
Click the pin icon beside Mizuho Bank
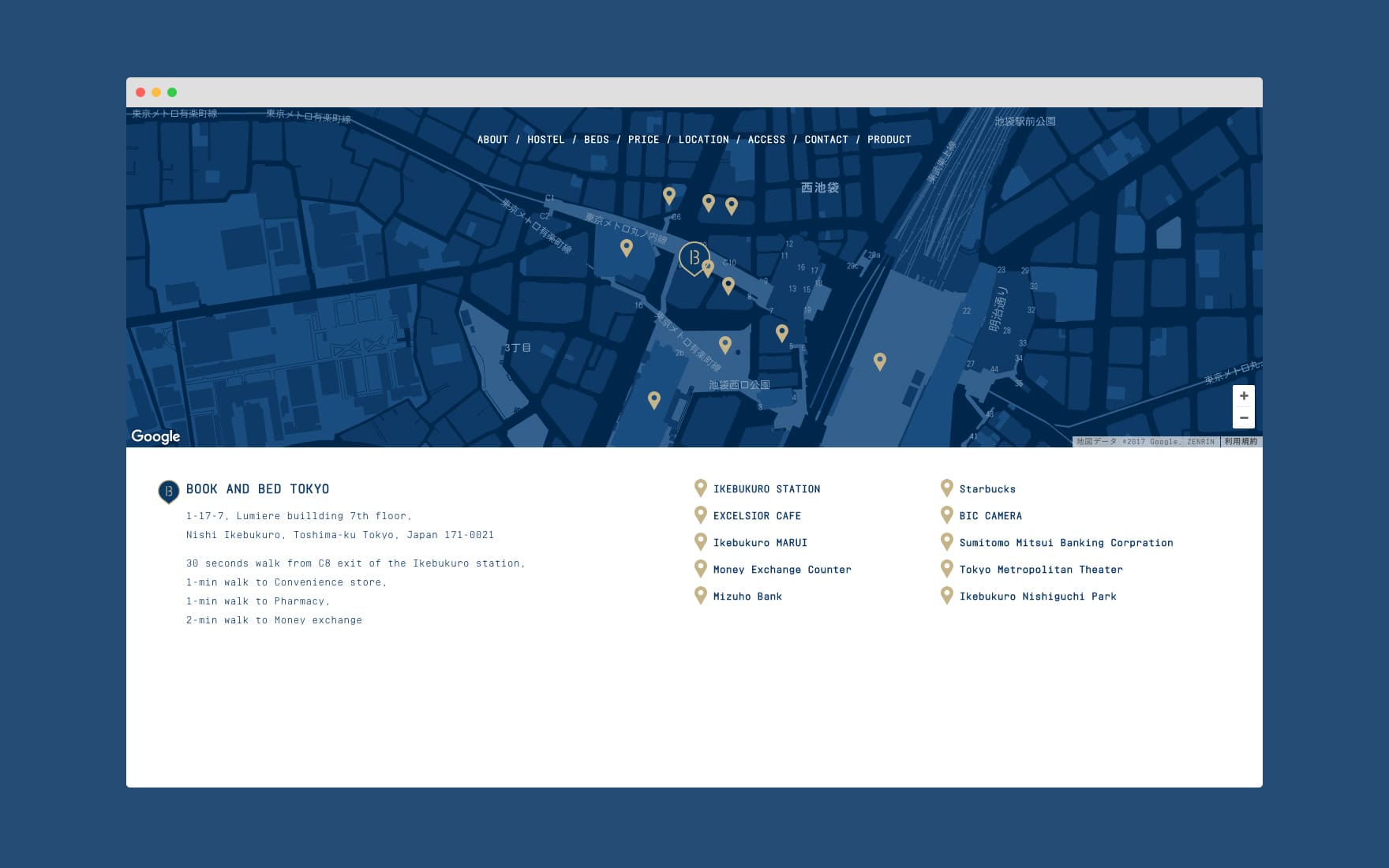point(700,596)
